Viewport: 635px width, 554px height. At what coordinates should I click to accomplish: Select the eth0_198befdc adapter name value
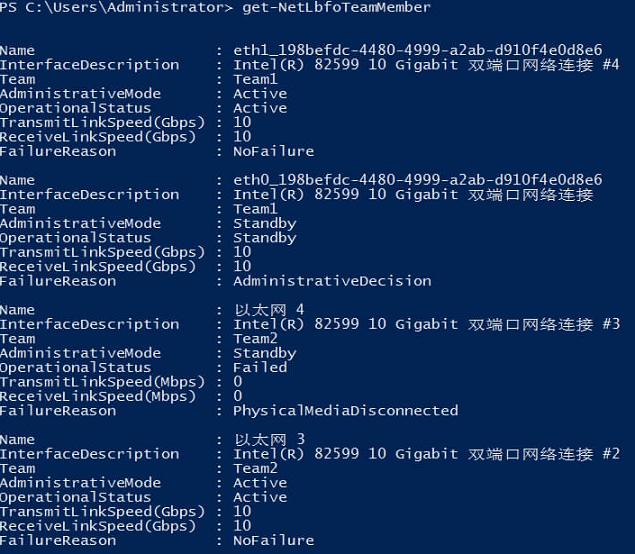pyautogui.click(x=417, y=180)
